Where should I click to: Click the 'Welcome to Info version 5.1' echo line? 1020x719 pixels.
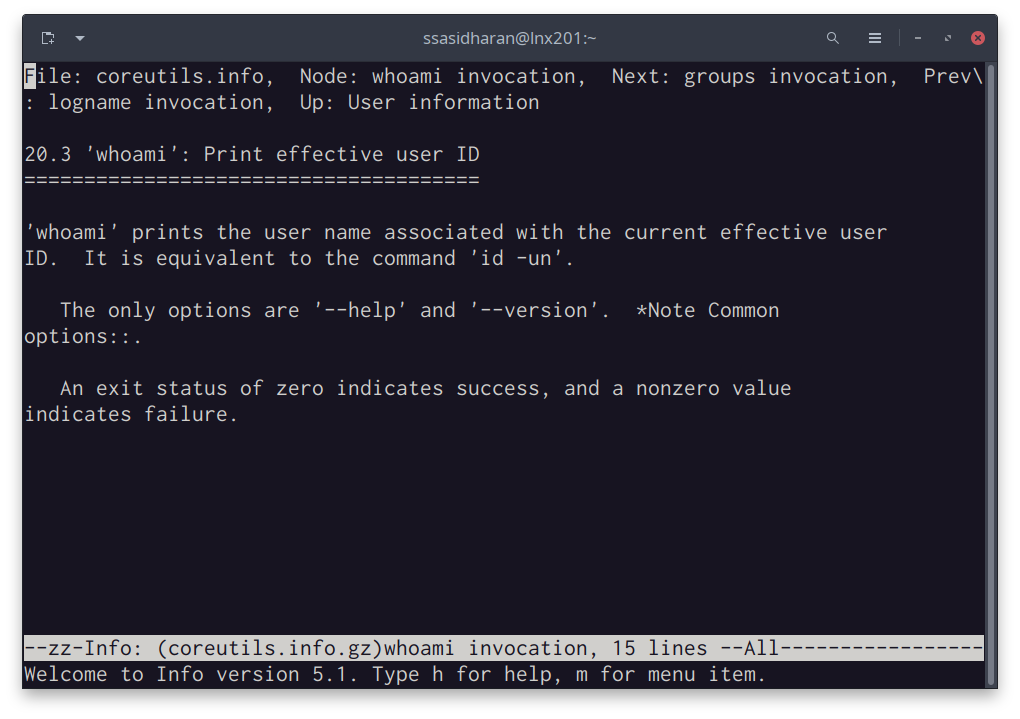(395, 674)
